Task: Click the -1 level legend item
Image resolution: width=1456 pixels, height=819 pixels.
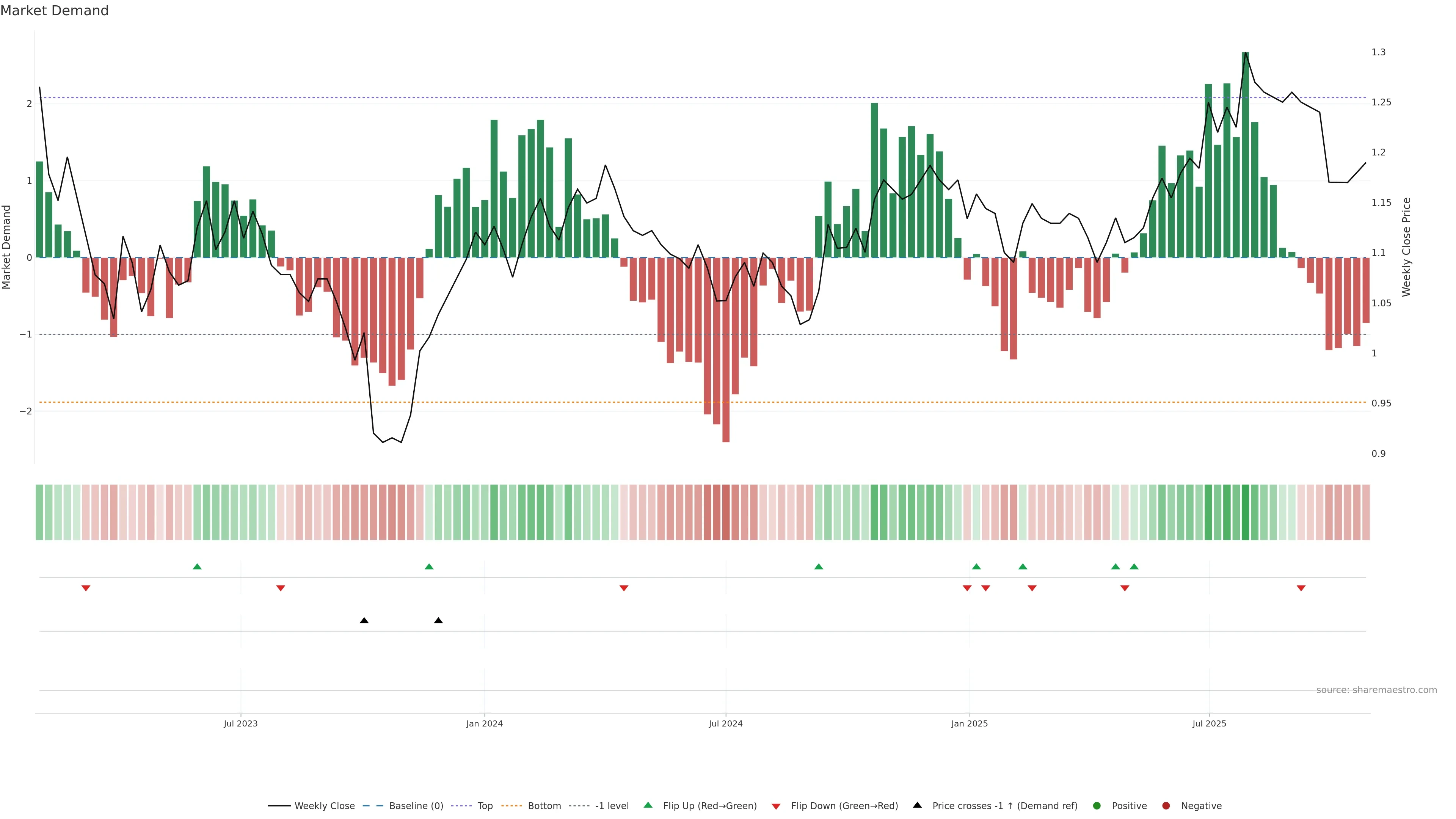Action: 612,805
